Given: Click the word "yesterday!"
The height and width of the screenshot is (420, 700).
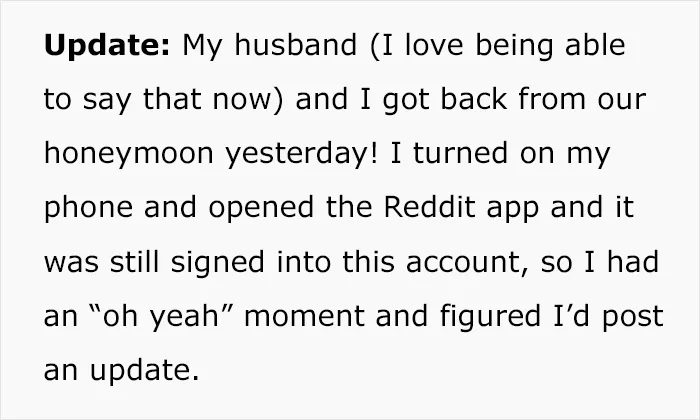Looking at the screenshot, I should 301,155.
